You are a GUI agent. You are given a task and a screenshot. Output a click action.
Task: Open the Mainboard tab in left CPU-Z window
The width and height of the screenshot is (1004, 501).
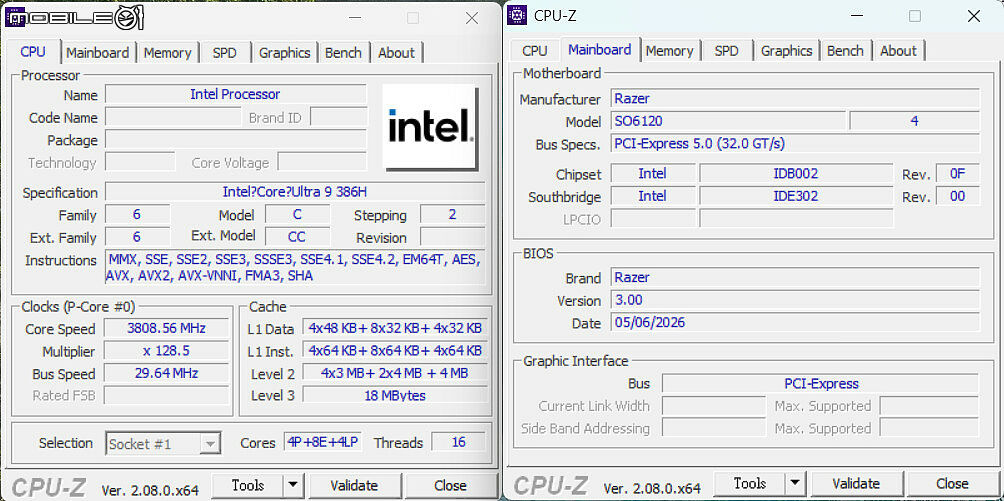click(97, 53)
